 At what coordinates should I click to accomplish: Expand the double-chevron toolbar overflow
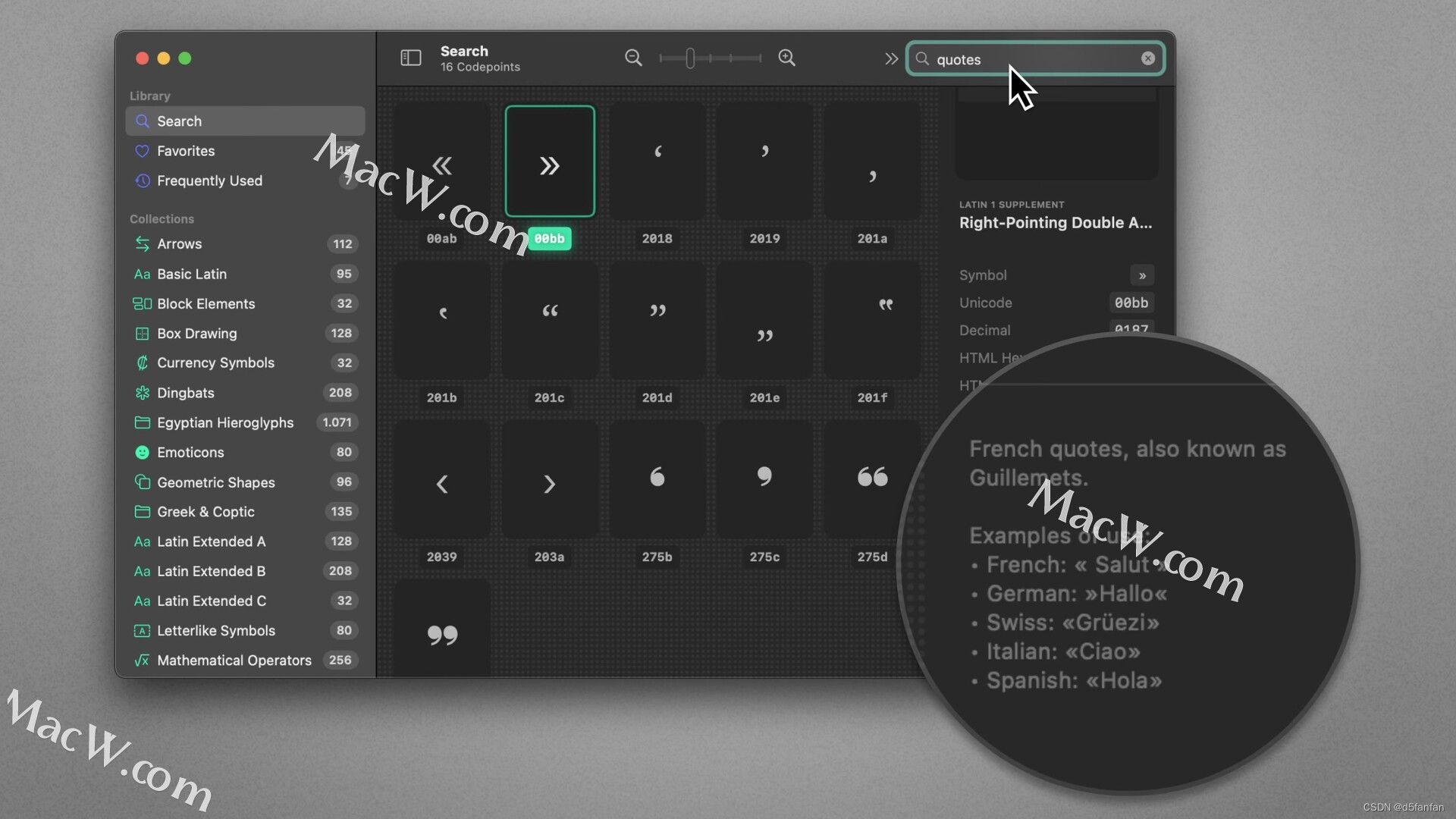(x=890, y=58)
